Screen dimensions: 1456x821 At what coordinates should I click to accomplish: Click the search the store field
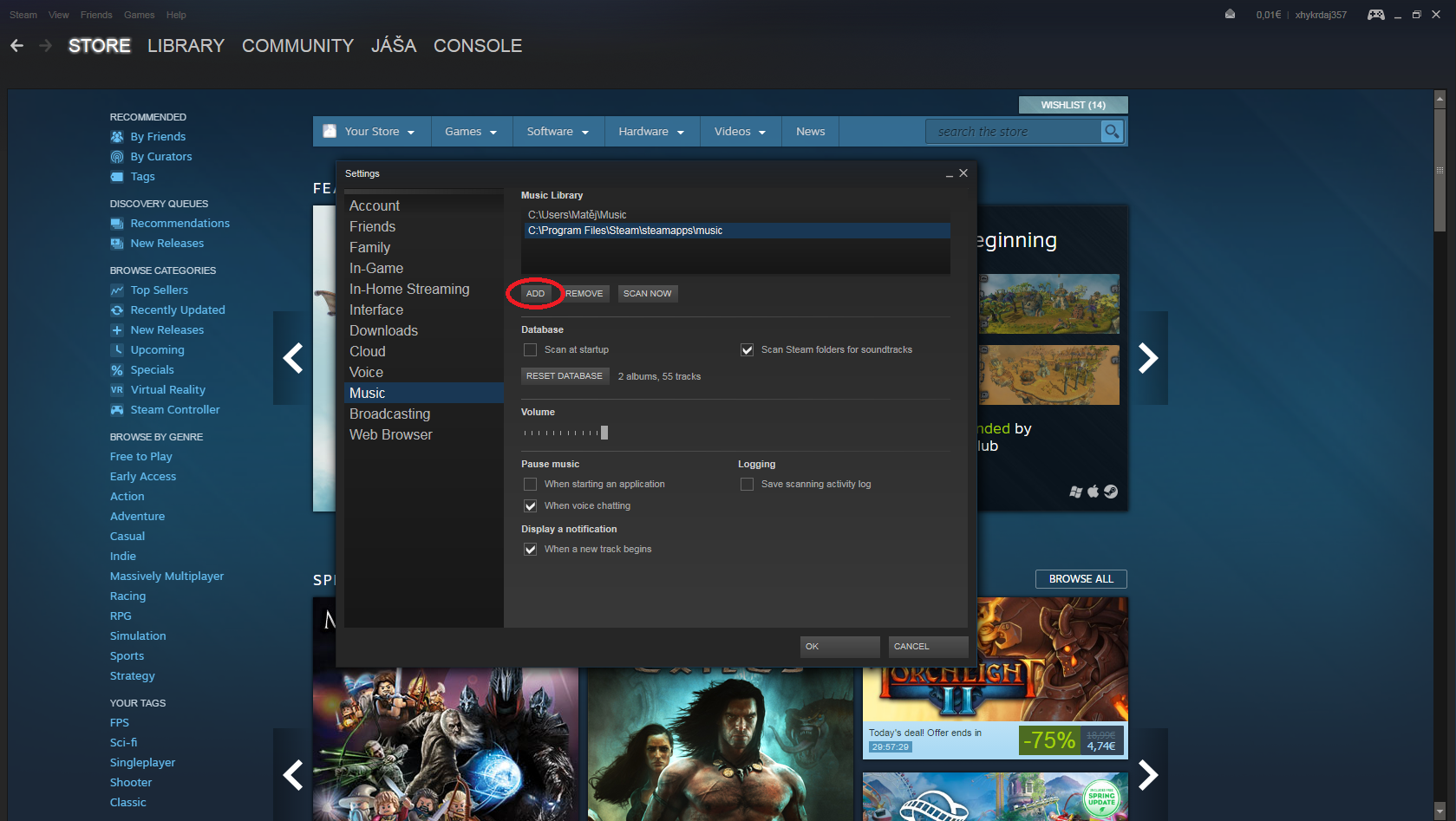[x=1013, y=132]
